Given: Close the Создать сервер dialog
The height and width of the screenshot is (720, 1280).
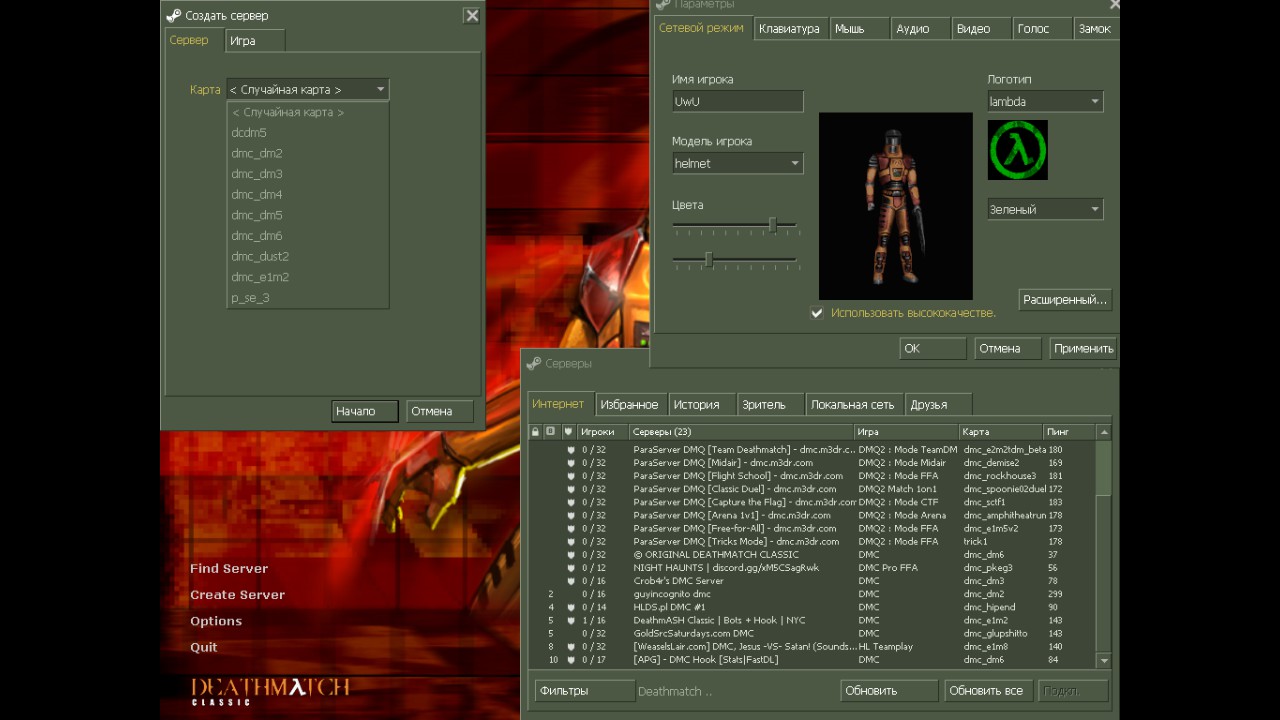Looking at the screenshot, I should point(472,15).
